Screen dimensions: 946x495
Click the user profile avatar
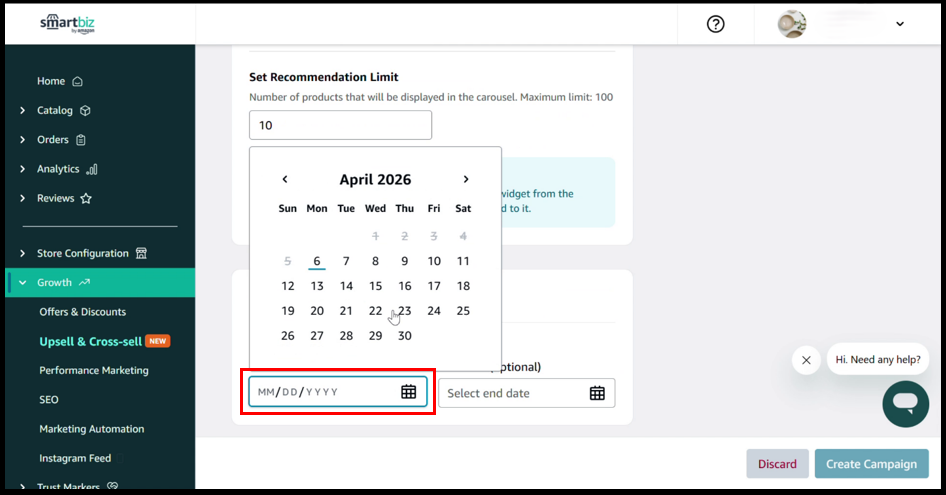(792, 24)
